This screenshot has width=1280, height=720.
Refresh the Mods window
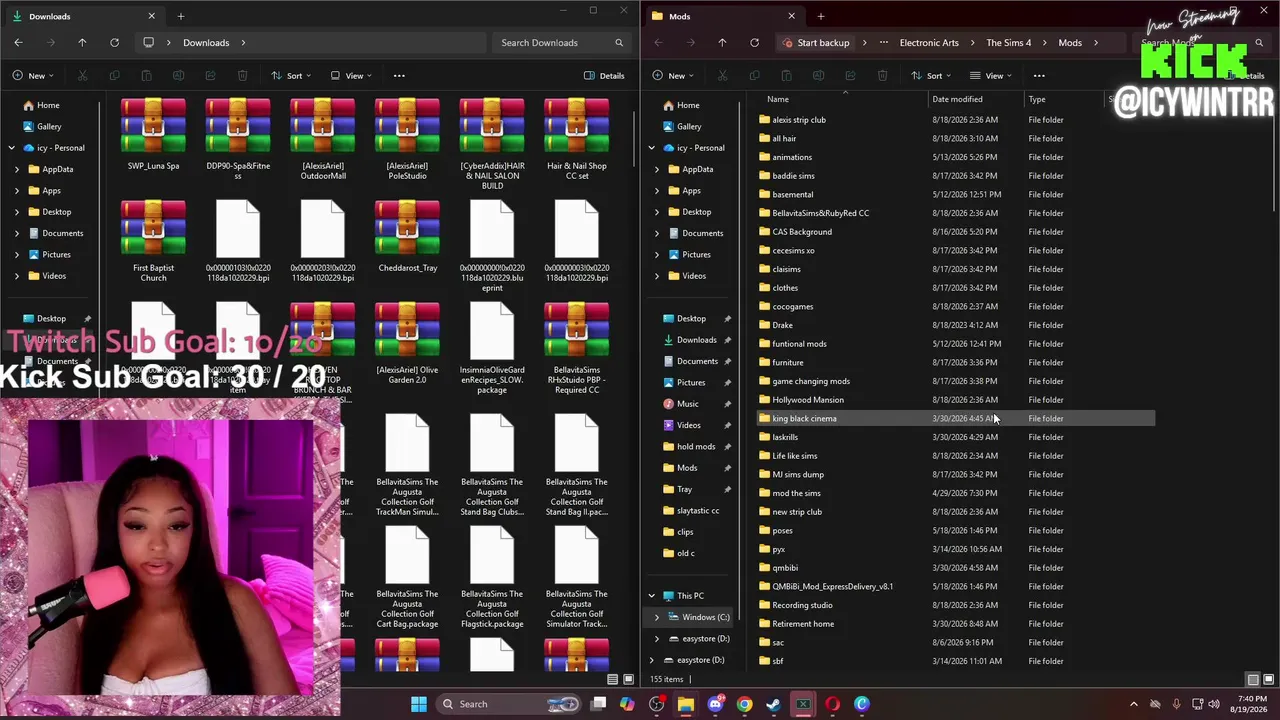pyautogui.click(x=754, y=43)
